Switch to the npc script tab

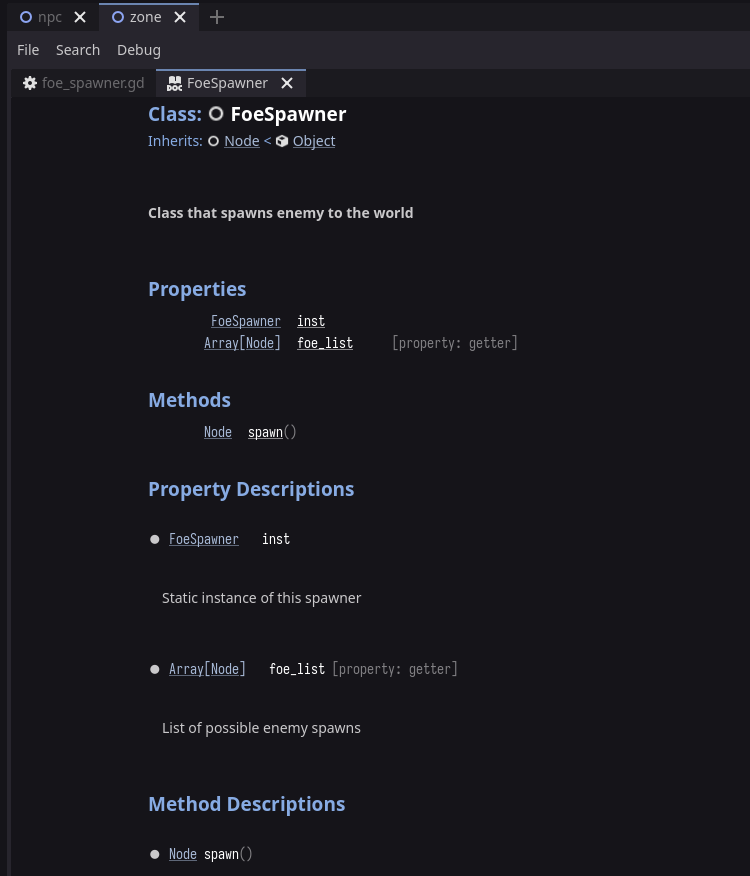[x=49, y=17]
